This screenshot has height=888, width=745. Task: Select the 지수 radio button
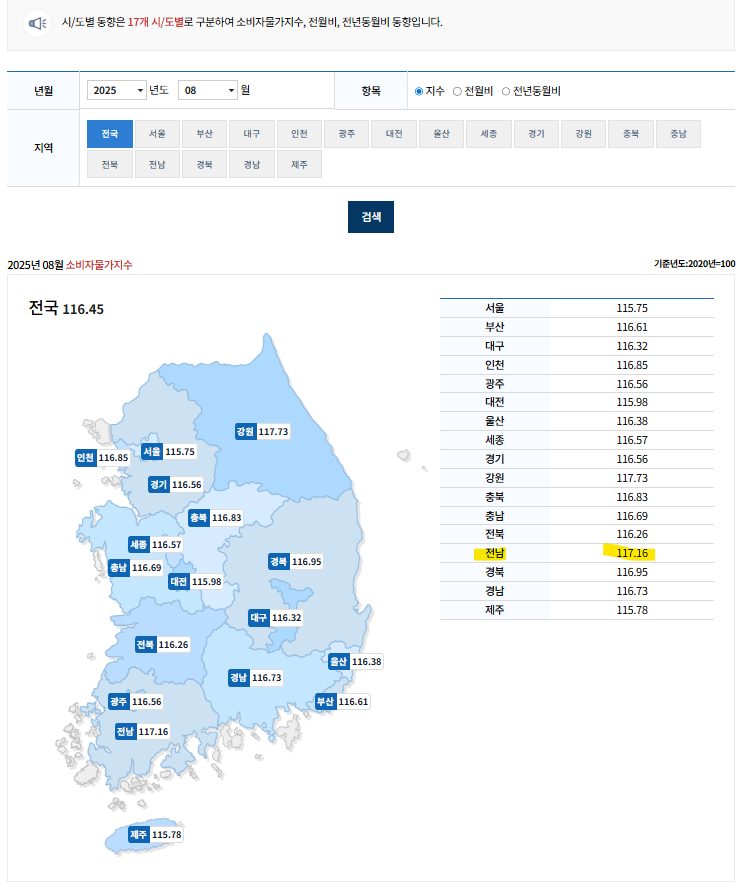[419, 91]
